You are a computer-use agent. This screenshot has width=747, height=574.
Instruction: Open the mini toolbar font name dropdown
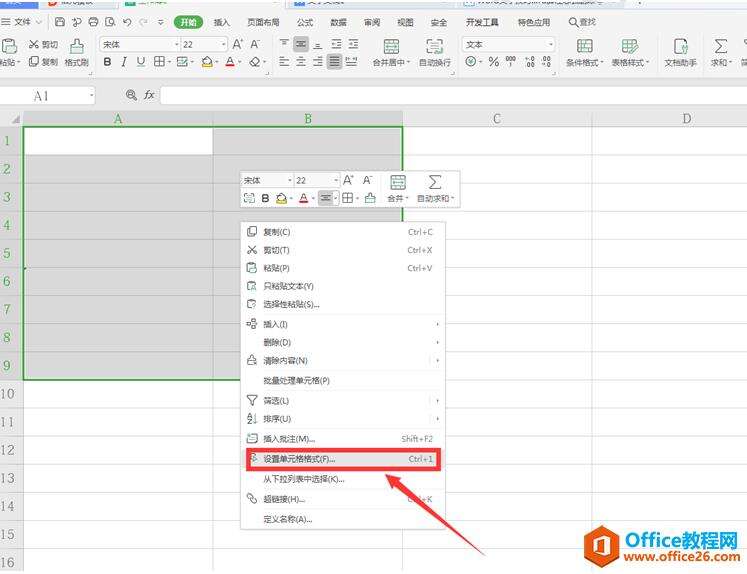(x=289, y=180)
